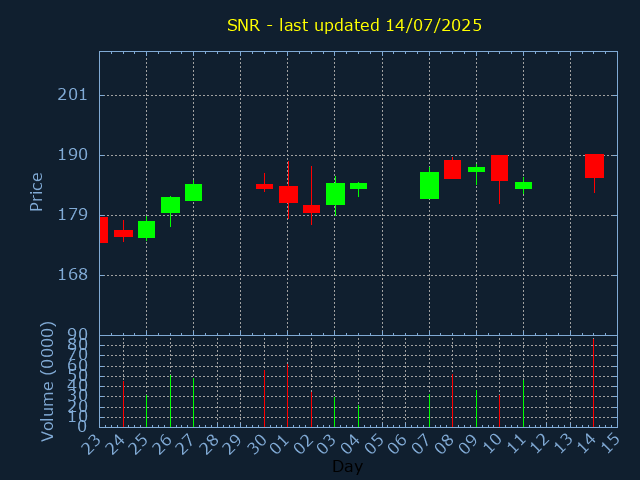The width and height of the screenshot is (640, 480).
Task: Select the red candlestick for day 24
Action: tap(123, 233)
